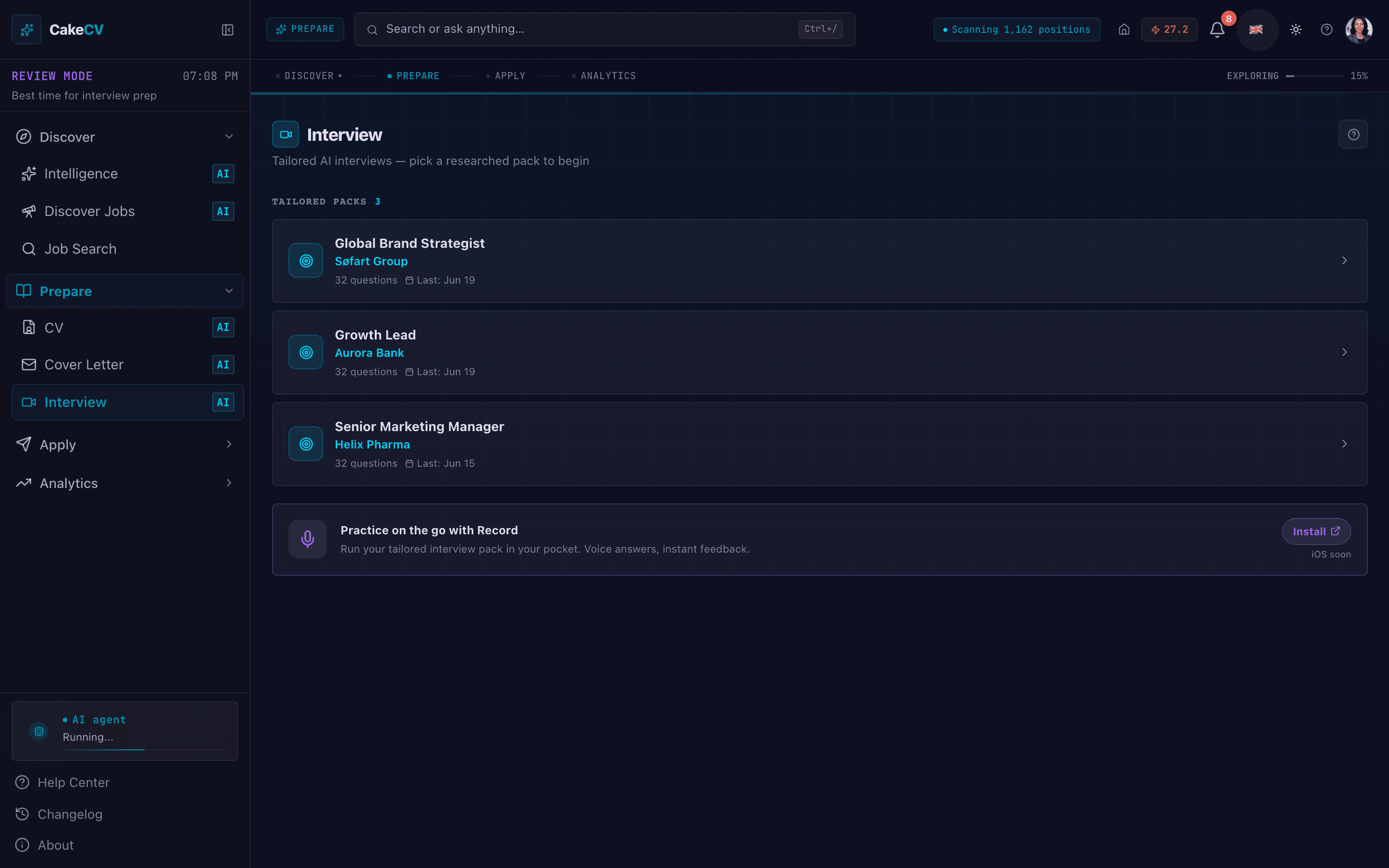Image resolution: width=1389 pixels, height=868 pixels.
Task: Click the Discover compass icon
Action: pyautogui.click(x=24, y=136)
